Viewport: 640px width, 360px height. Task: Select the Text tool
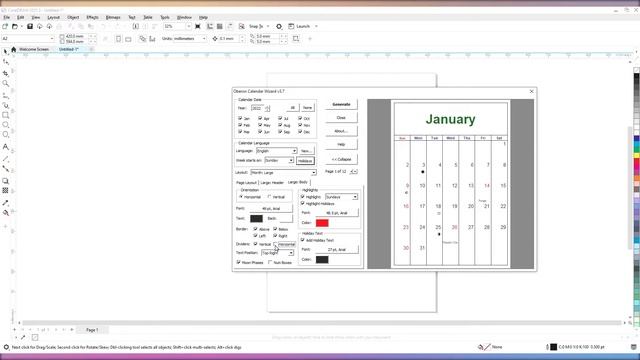click(x=5, y=147)
